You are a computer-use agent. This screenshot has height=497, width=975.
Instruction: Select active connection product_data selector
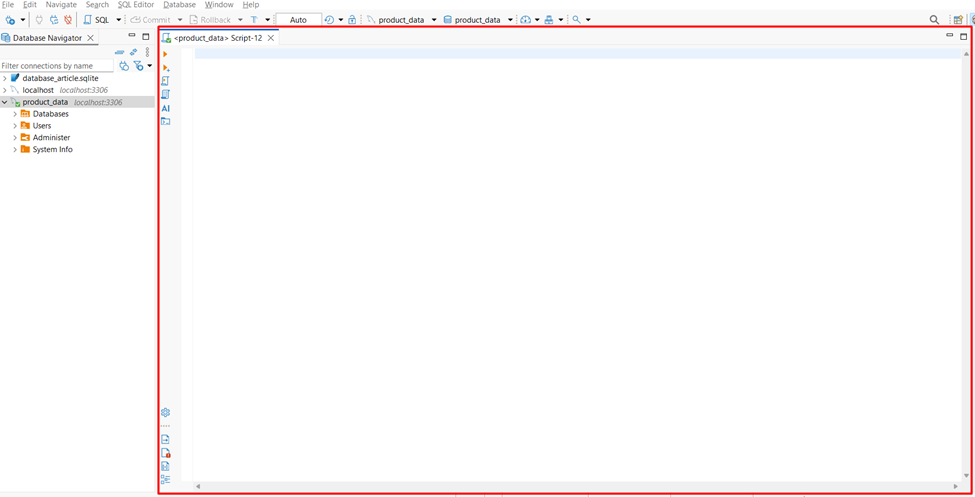coord(402,20)
